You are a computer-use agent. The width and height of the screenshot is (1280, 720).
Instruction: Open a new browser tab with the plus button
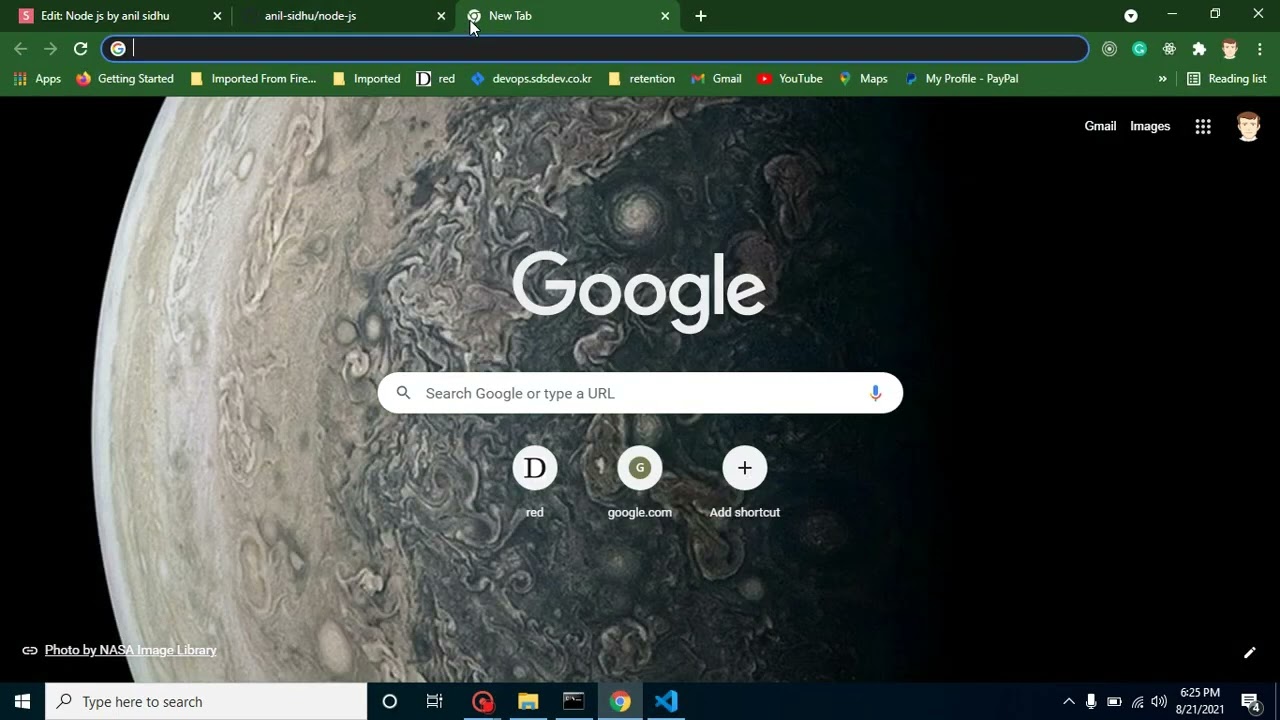point(700,16)
